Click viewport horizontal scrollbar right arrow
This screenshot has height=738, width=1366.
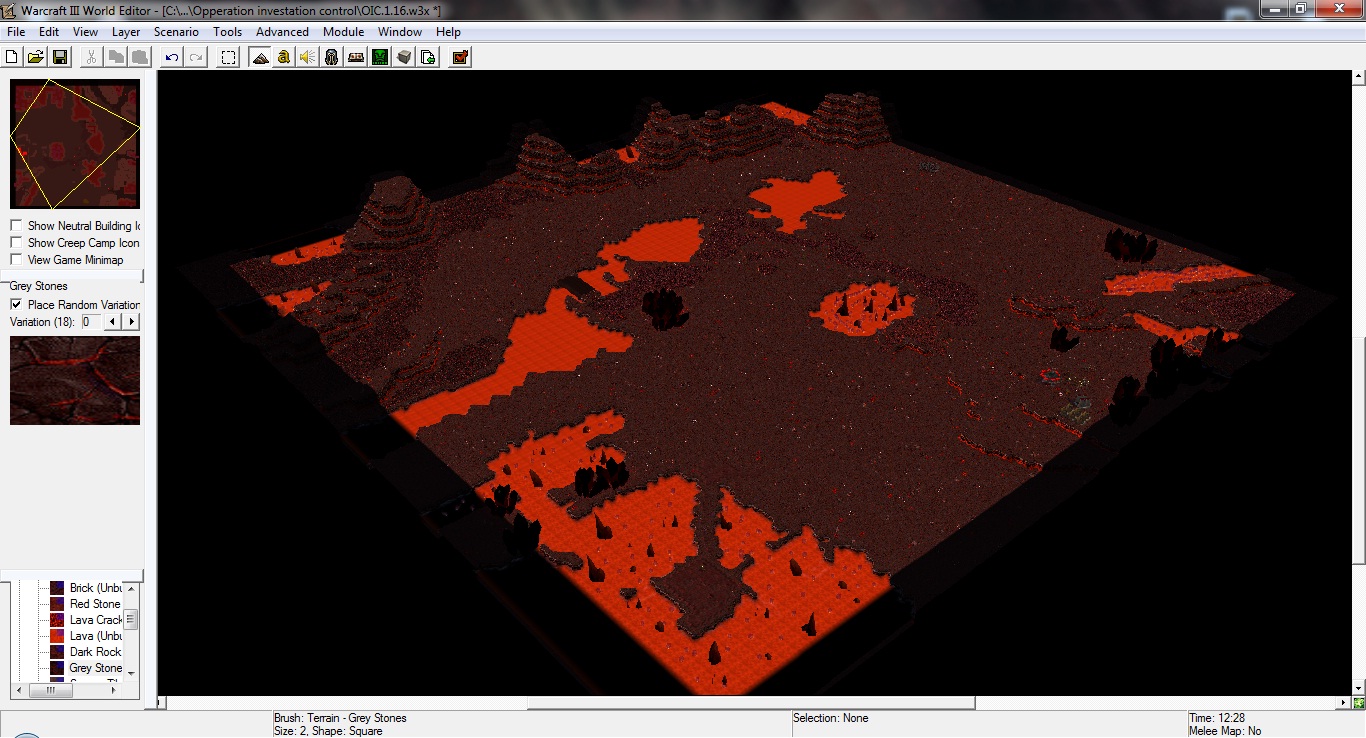[1345, 703]
